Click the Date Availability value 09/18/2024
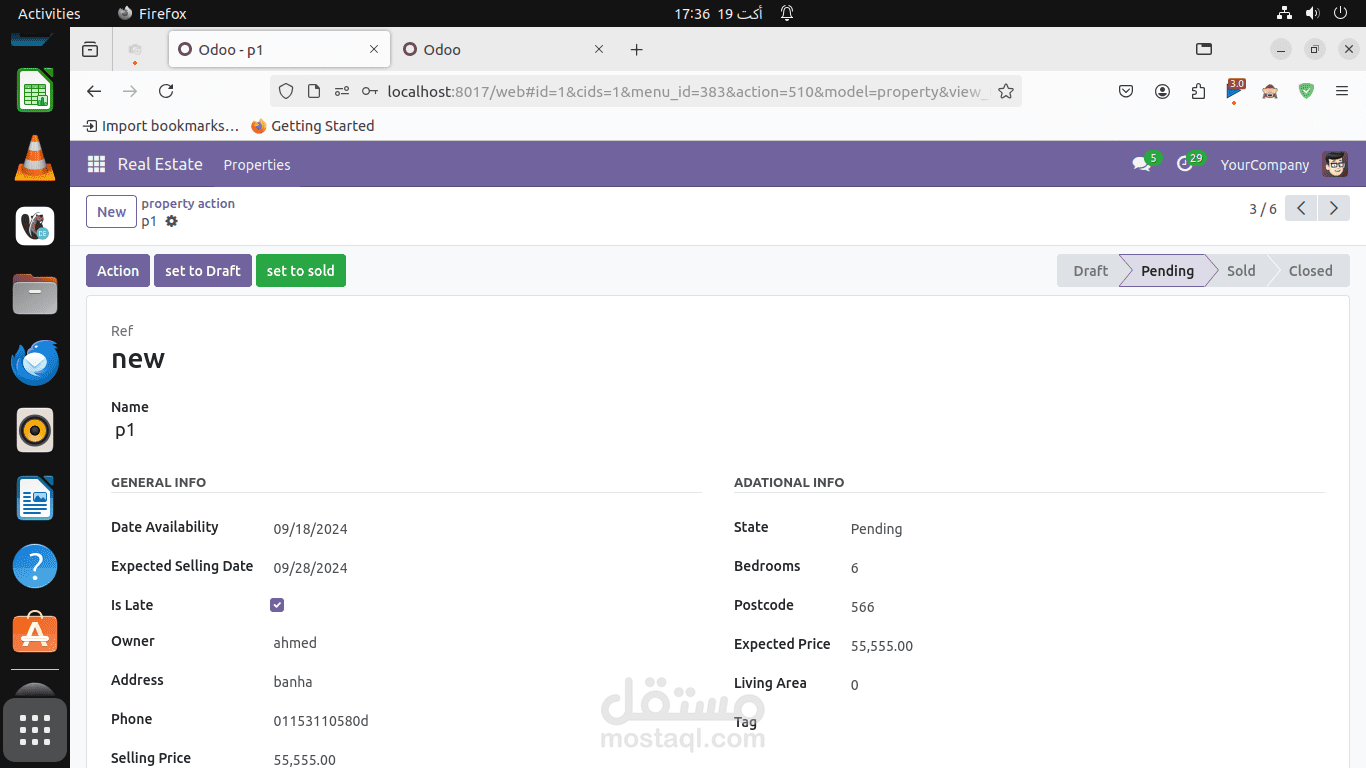 click(x=311, y=529)
